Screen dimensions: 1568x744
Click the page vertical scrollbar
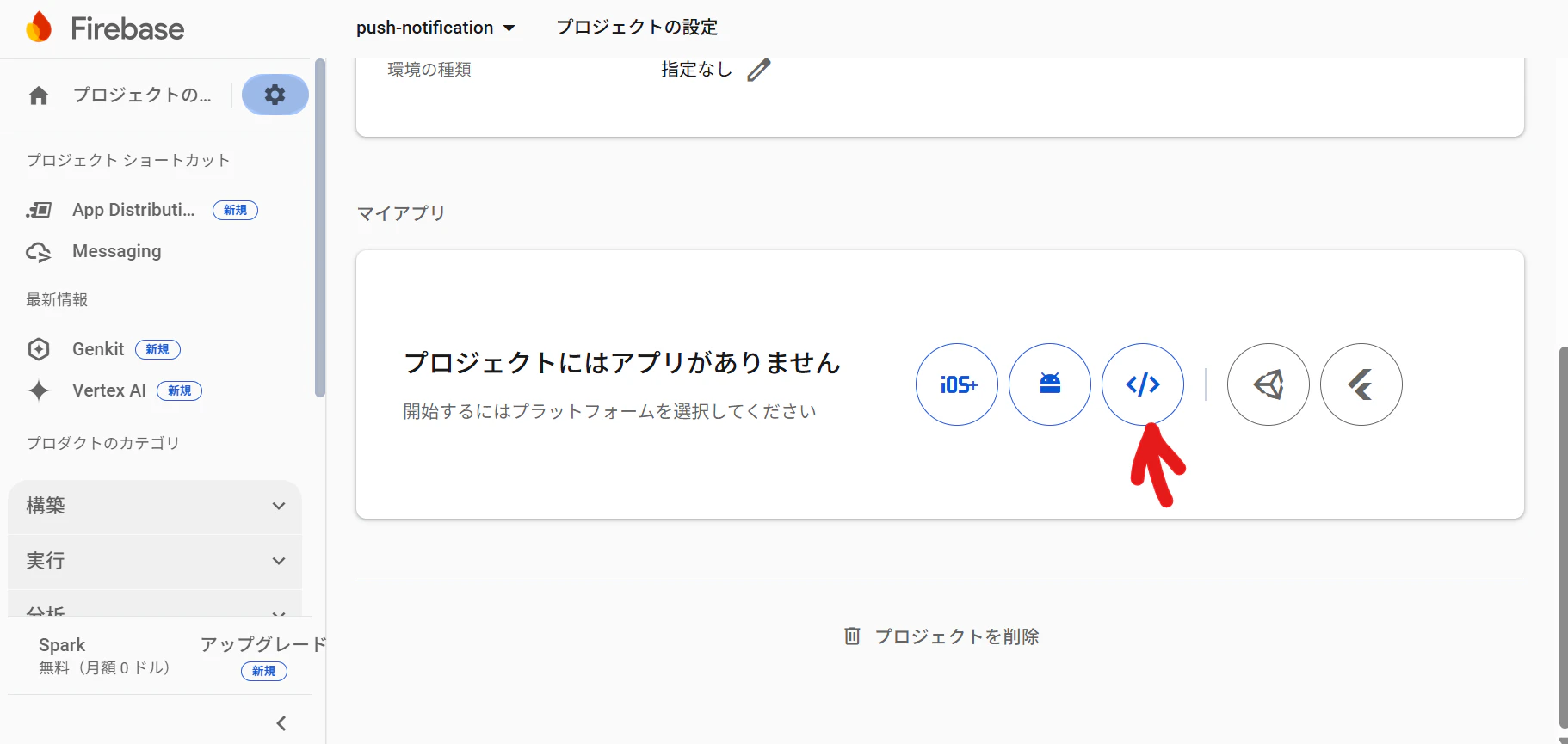tap(1563, 538)
